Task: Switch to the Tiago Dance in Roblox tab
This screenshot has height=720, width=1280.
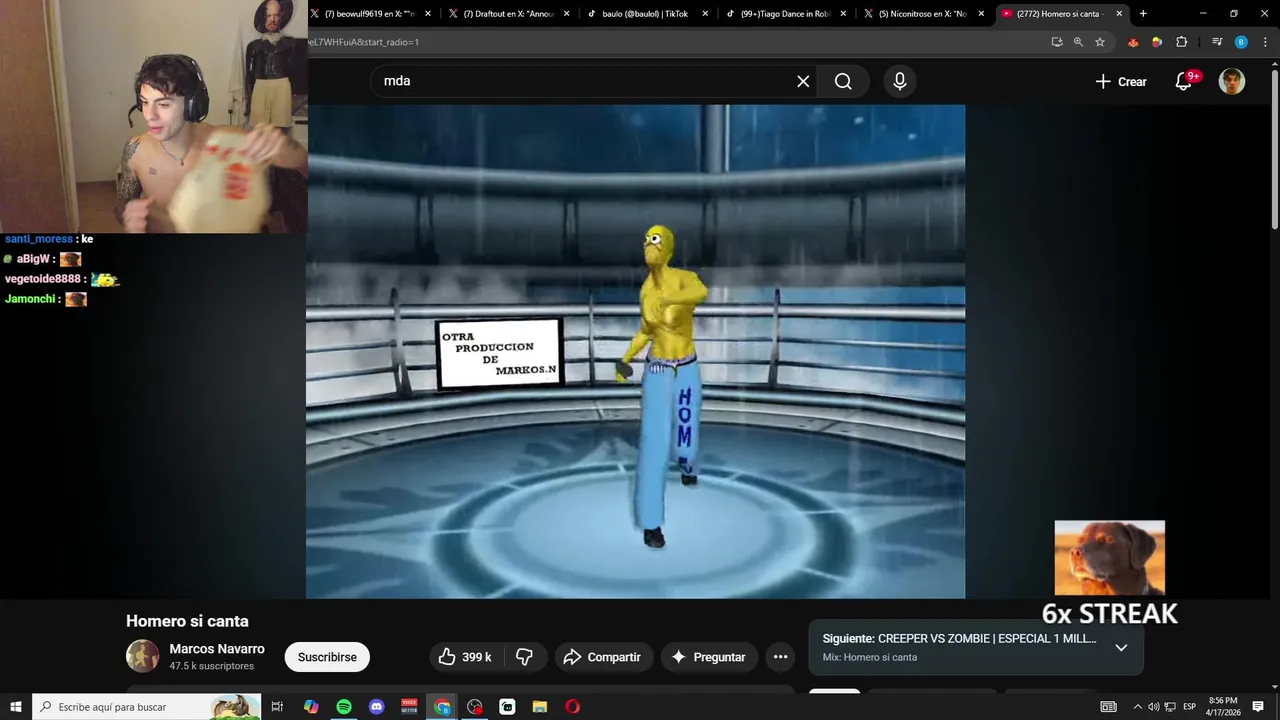Action: tap(787, 14)
